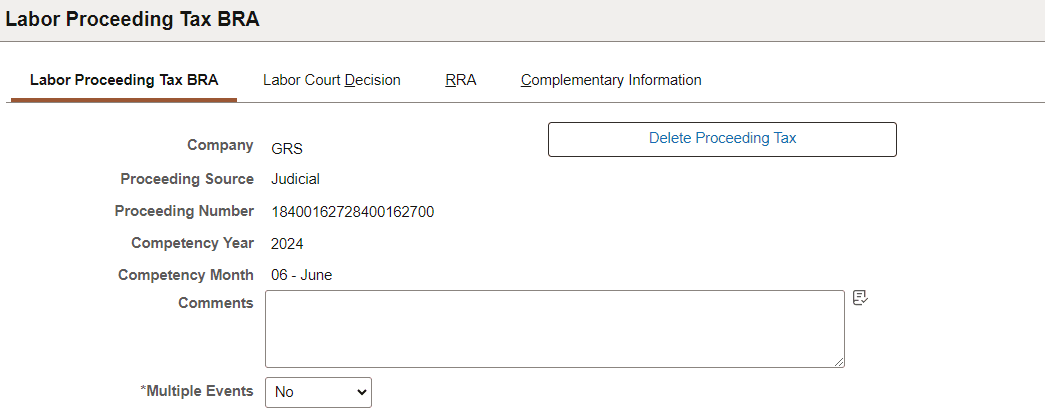
Task: Click the Proceeding Source field label
Action: pos(187,179)
